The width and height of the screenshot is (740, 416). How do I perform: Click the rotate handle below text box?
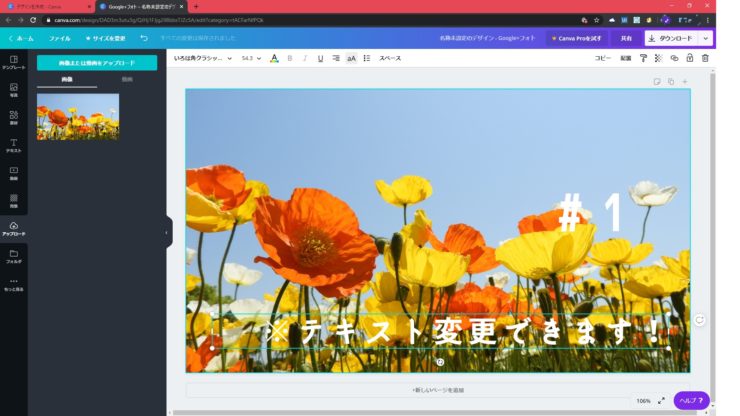[x=440, y=362]
